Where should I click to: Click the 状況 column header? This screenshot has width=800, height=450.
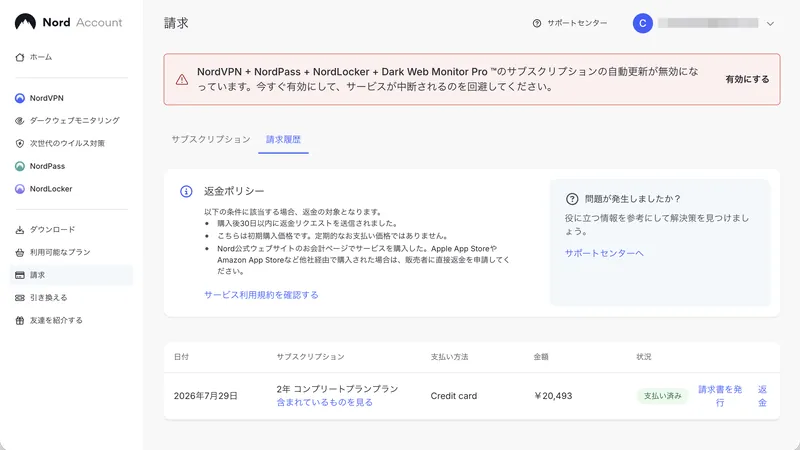coord(644,357)
